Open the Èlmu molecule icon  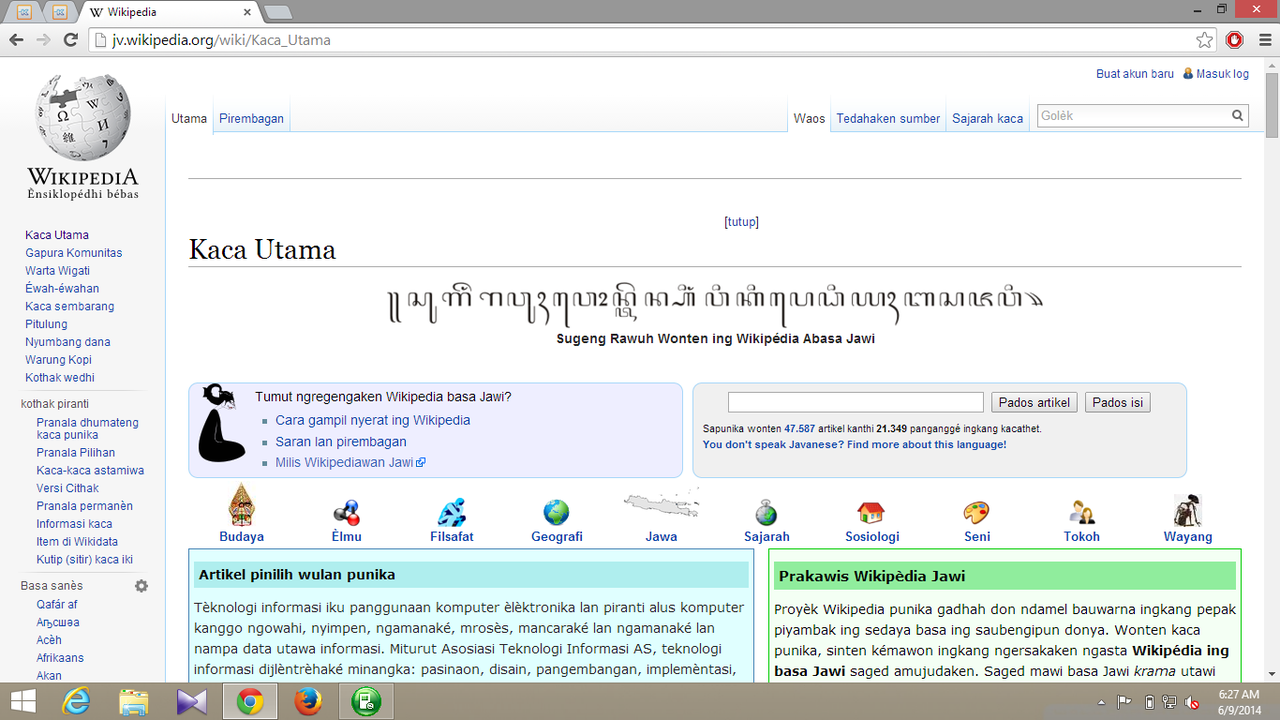346,512
